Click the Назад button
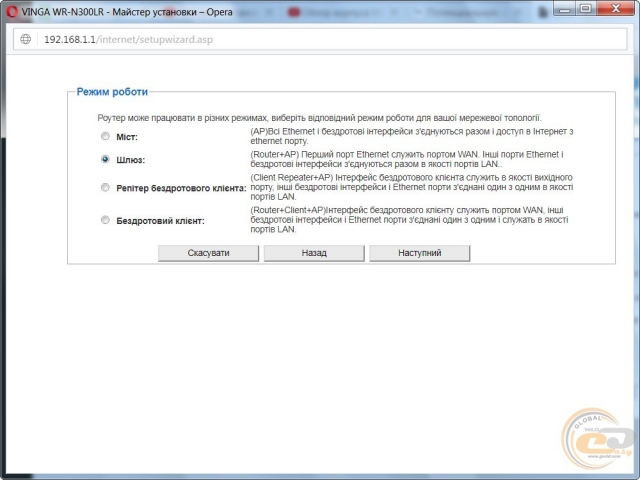The image size is (640, 480). point(314,253)
